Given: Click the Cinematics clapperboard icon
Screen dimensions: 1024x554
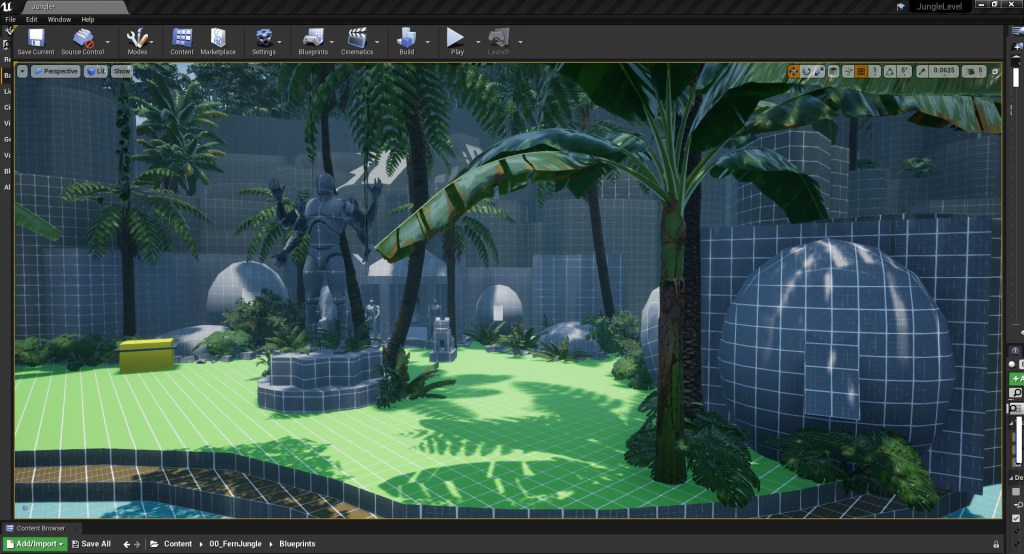Looking at the screenshot, I should pos(357,39).
